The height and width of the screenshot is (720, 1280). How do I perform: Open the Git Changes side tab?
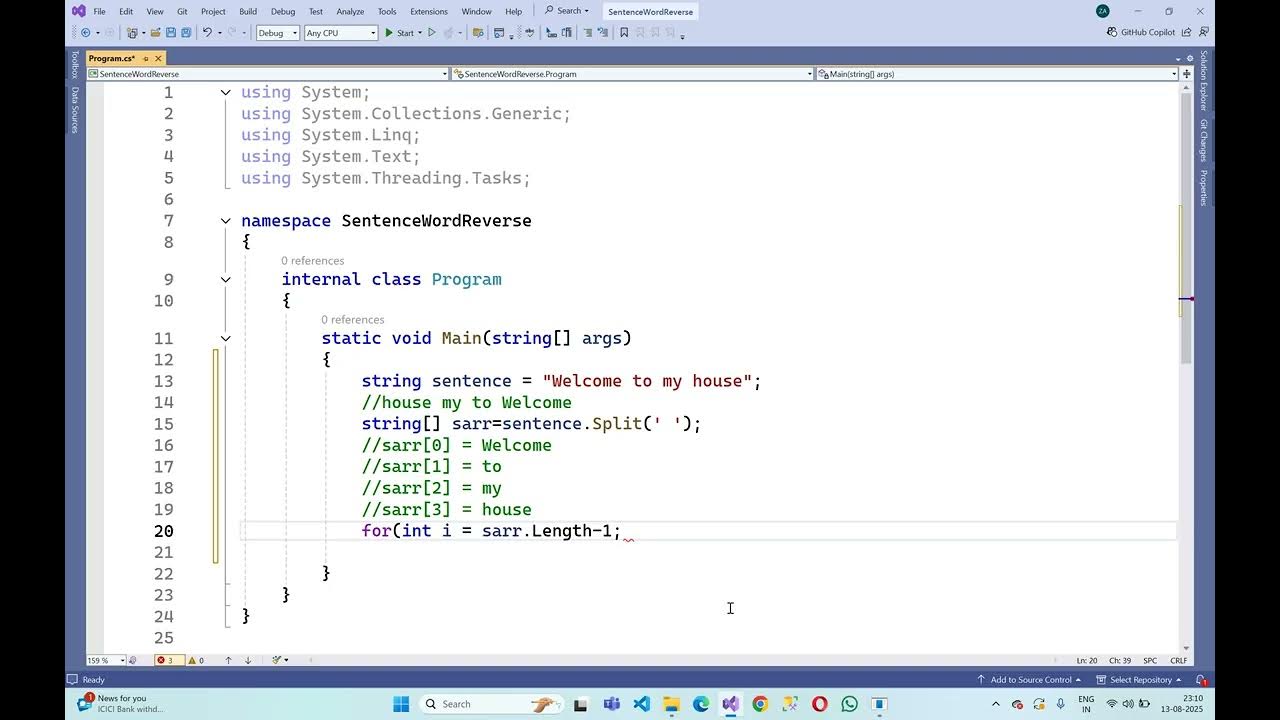click(x=1204, y=141)
